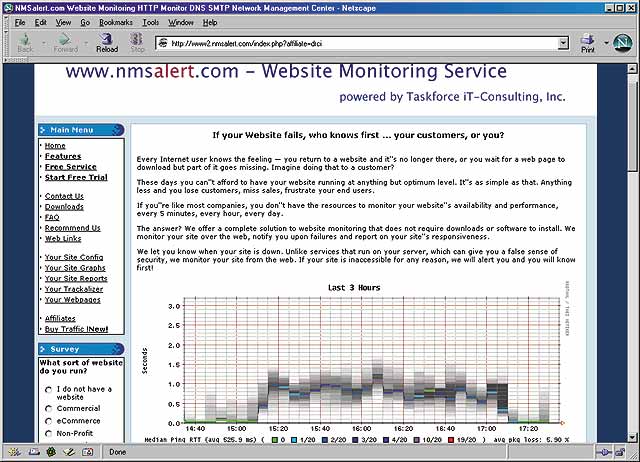
Task: Open Your Webpages link
Action: point(73,300)
